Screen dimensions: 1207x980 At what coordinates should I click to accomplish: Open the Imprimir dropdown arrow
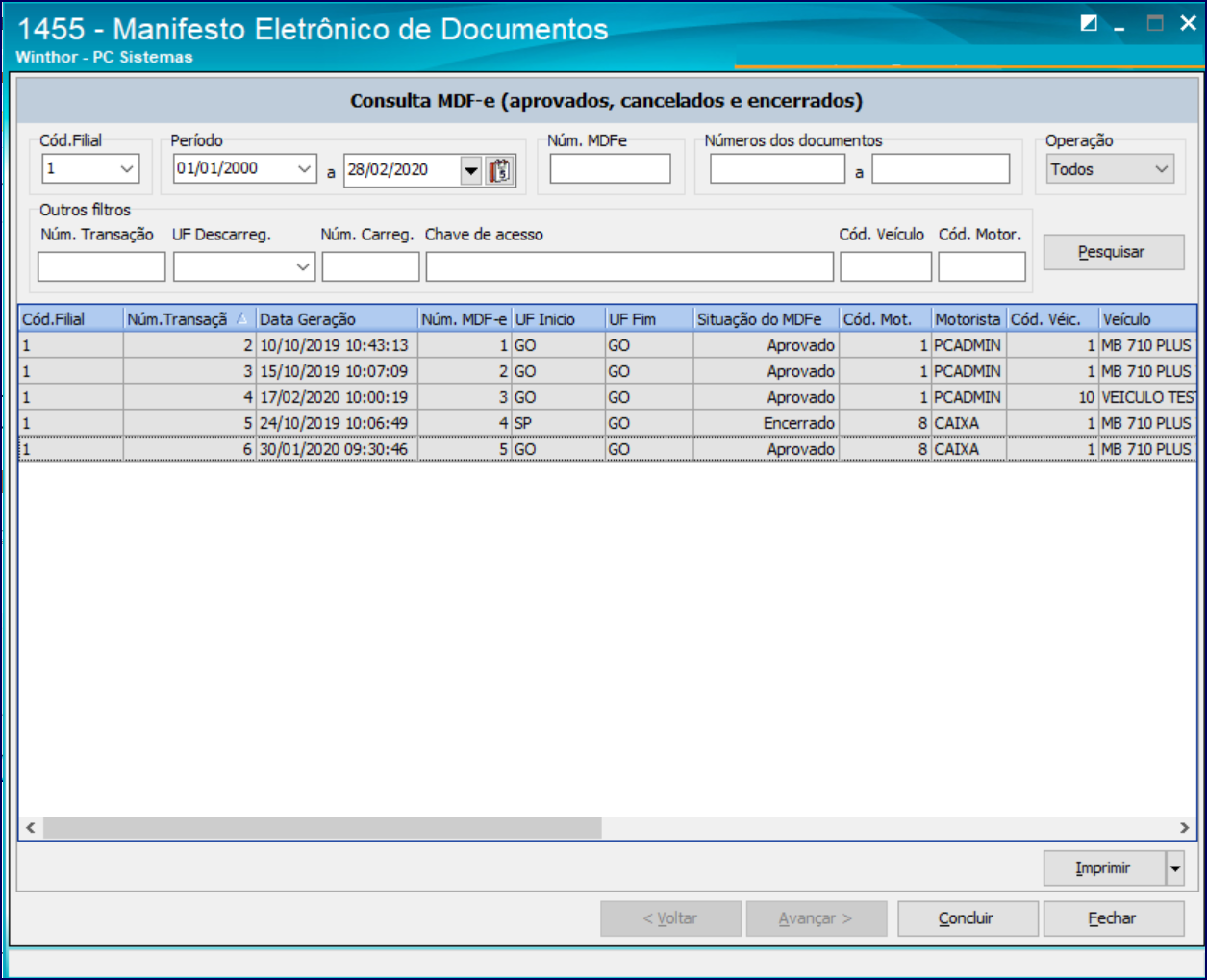pos(1175,868)
